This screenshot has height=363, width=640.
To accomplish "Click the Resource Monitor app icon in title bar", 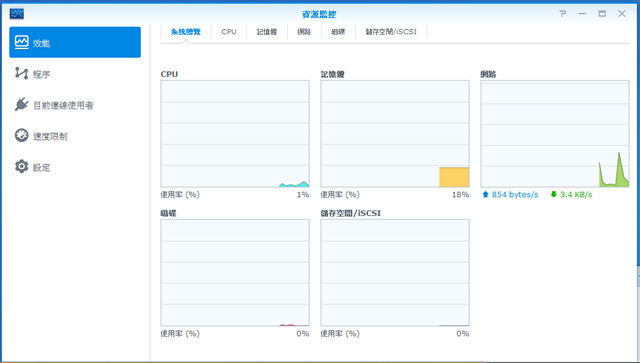I will (17, 14).
